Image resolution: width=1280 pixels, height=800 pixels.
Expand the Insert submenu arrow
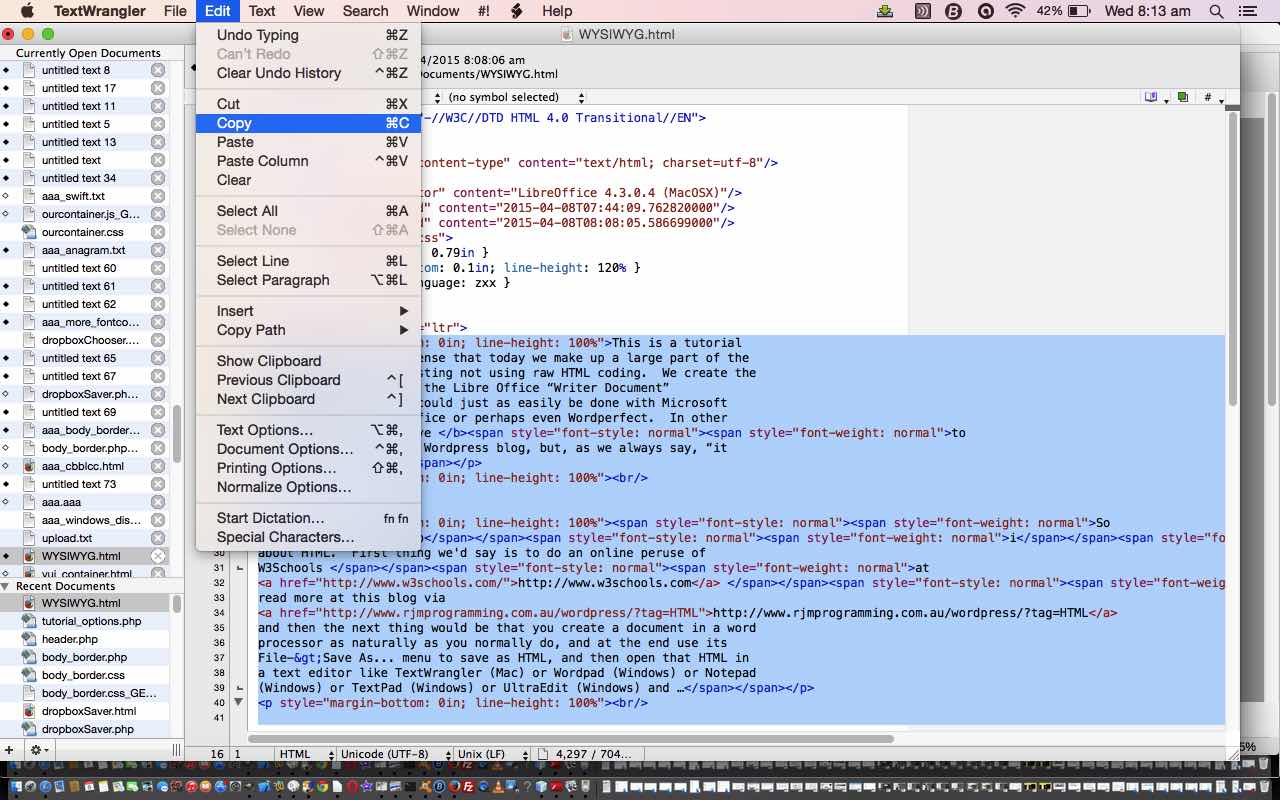click(404, 311)
